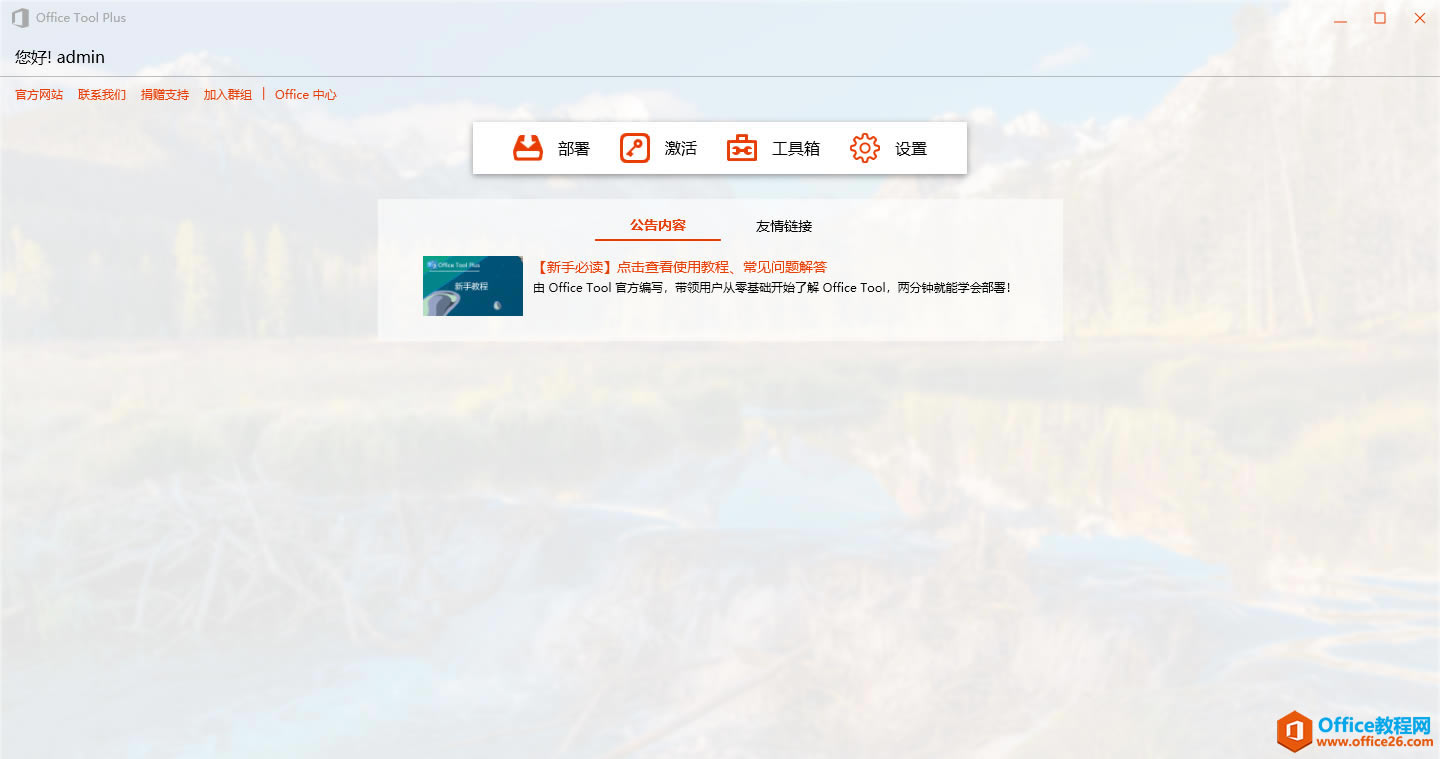This screenshot has width=1440, height=759.
Task: Open the 加入群组 link
Action: click(x=227, y=94)
